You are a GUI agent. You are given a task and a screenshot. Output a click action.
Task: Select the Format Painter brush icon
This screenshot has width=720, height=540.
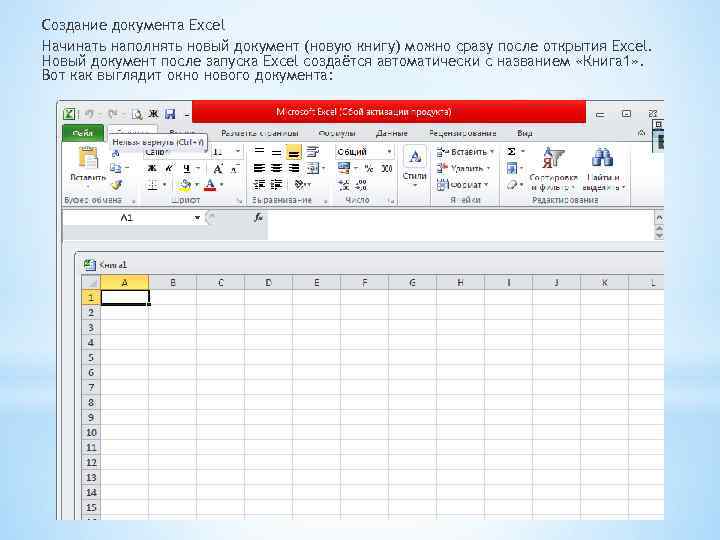117,185
